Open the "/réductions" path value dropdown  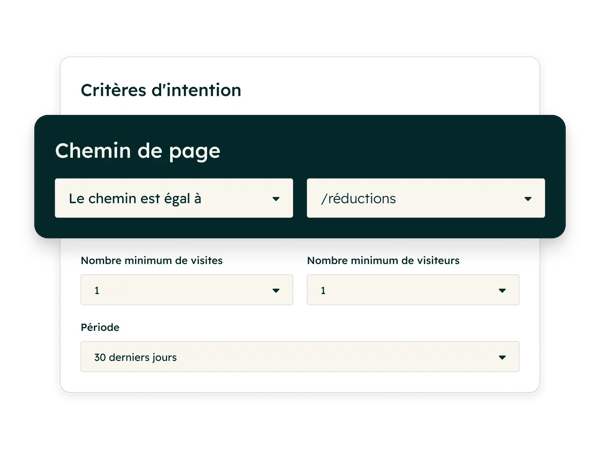coord(425,198)
